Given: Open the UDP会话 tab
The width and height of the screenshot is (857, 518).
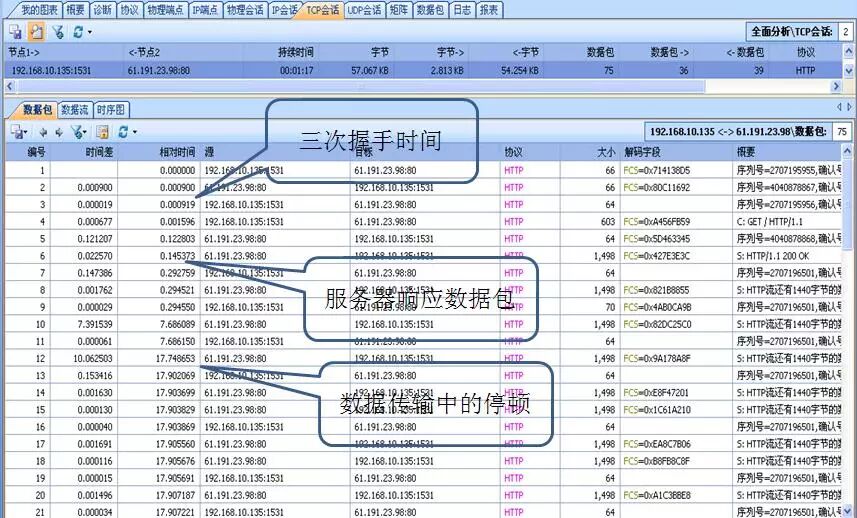Looking at the screenshot, I should (364, 10).
